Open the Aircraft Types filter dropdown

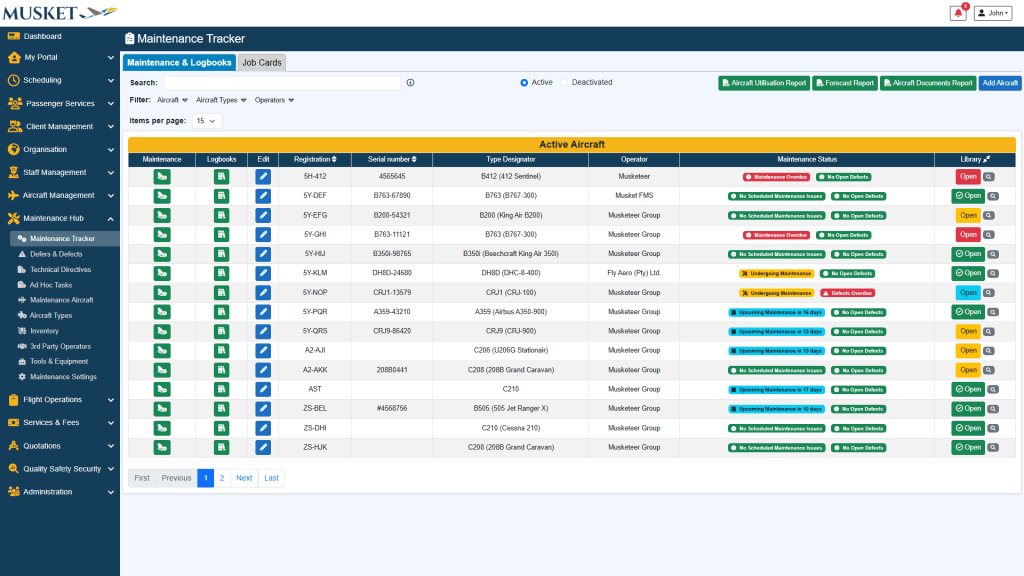pyautogui.click(x=221, y=100)
